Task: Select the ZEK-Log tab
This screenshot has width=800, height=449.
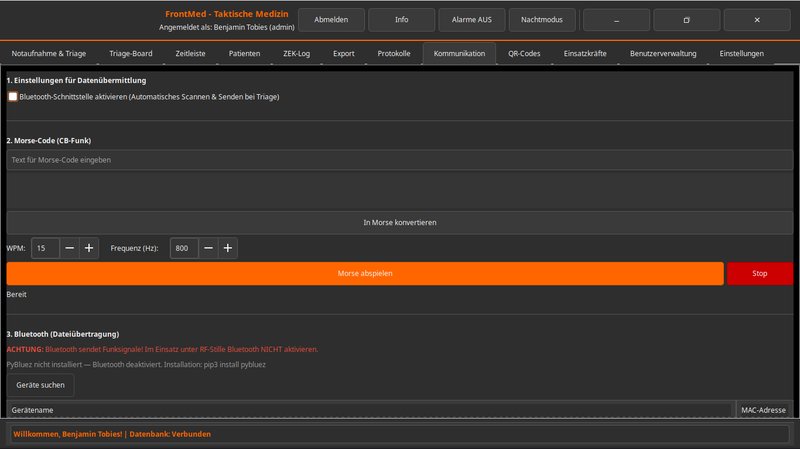Action: click(297, 53)
